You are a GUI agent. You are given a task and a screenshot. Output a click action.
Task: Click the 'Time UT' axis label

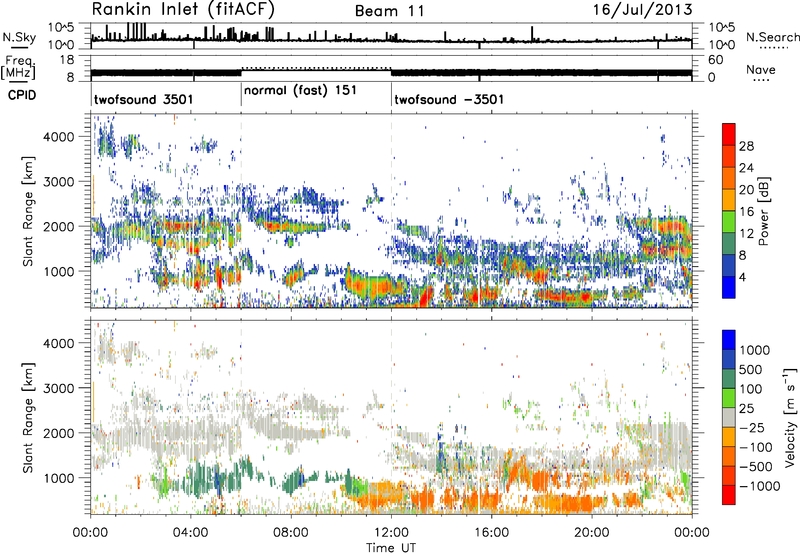(391, 548)
